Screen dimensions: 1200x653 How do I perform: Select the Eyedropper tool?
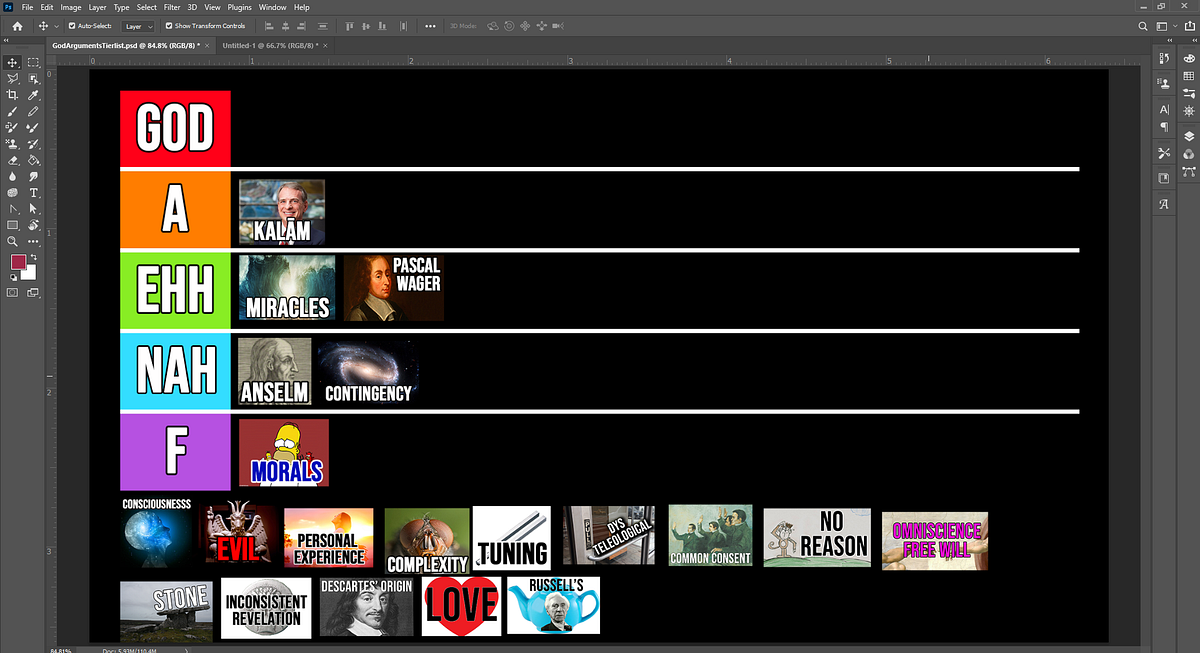[34, 95]
